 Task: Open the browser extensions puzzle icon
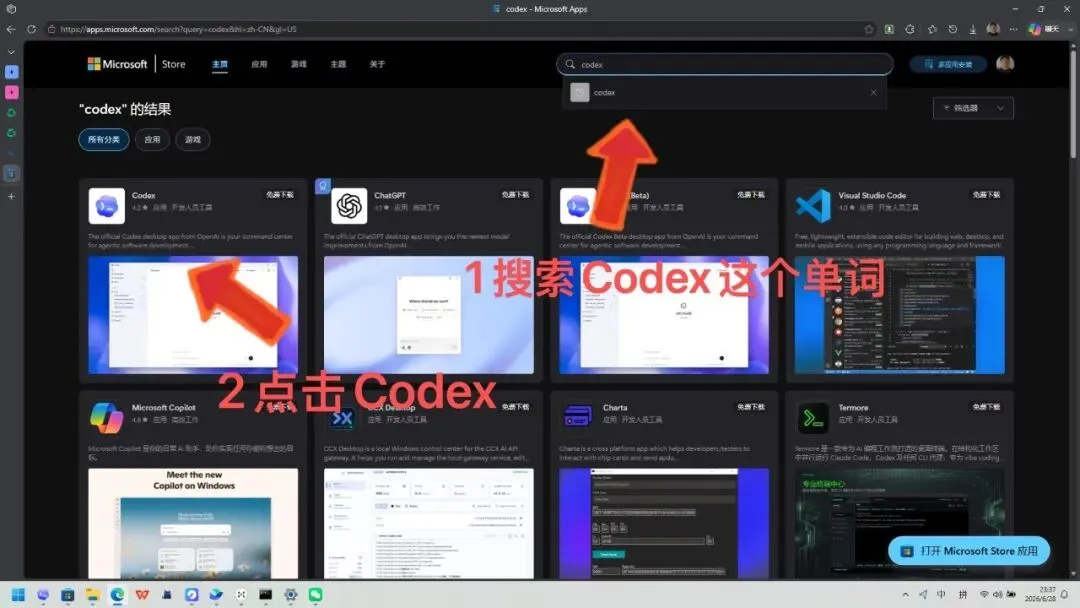(x=910, y=29)
